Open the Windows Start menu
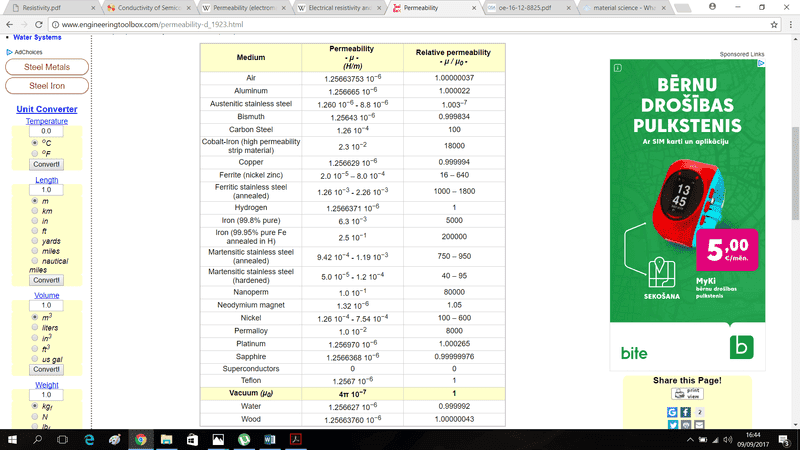Screen dimensions: 800x450 tap(12, 439)
